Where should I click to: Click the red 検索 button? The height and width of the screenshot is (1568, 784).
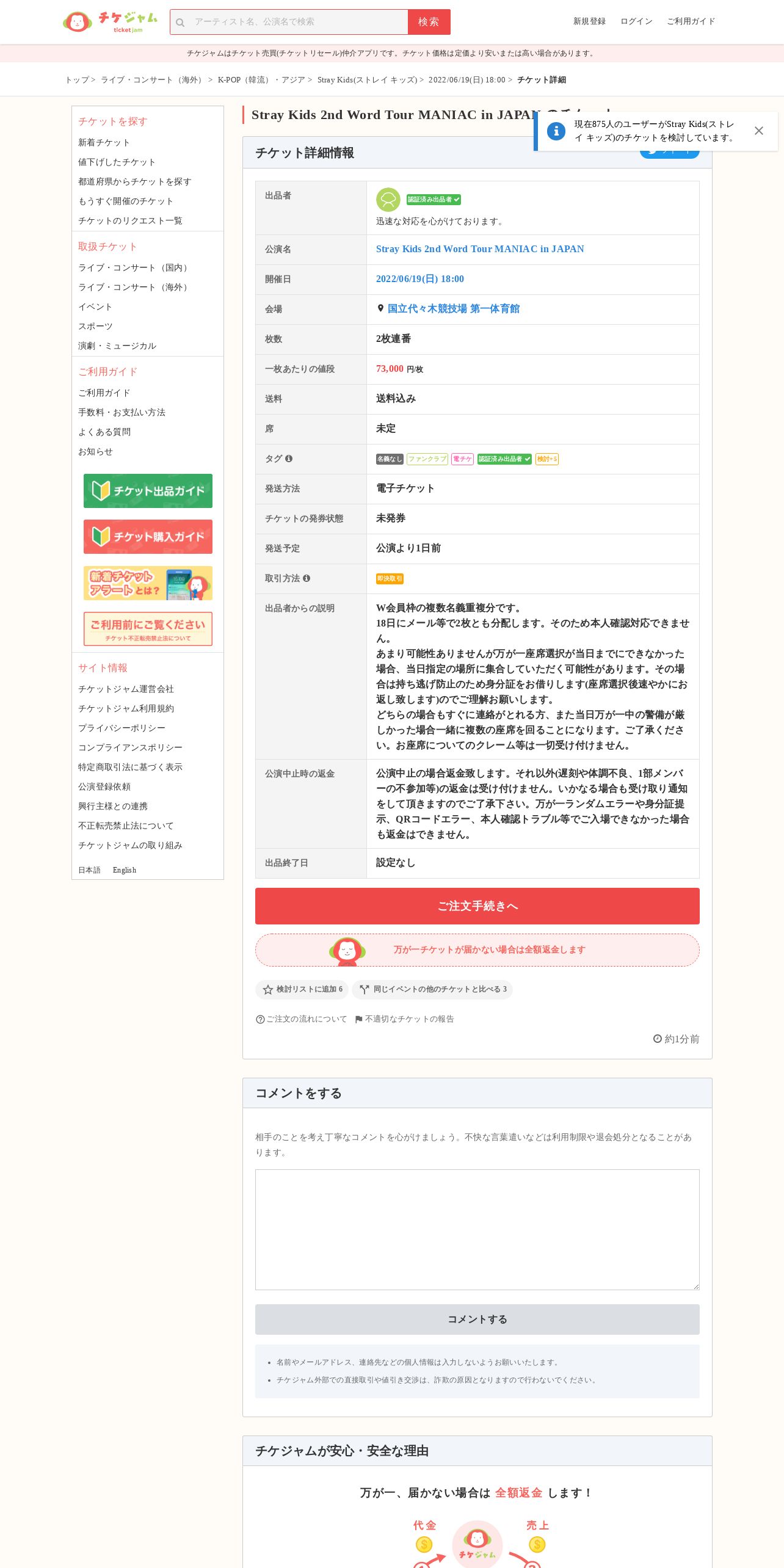429,22
